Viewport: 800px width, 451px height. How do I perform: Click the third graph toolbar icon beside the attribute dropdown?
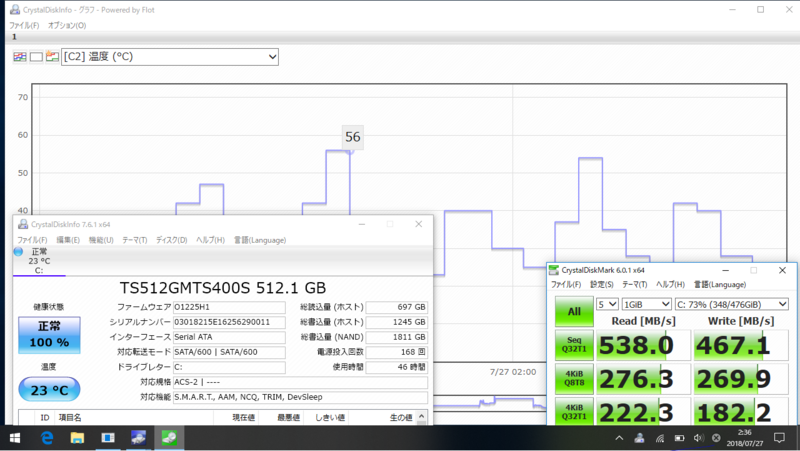(52, 57)
